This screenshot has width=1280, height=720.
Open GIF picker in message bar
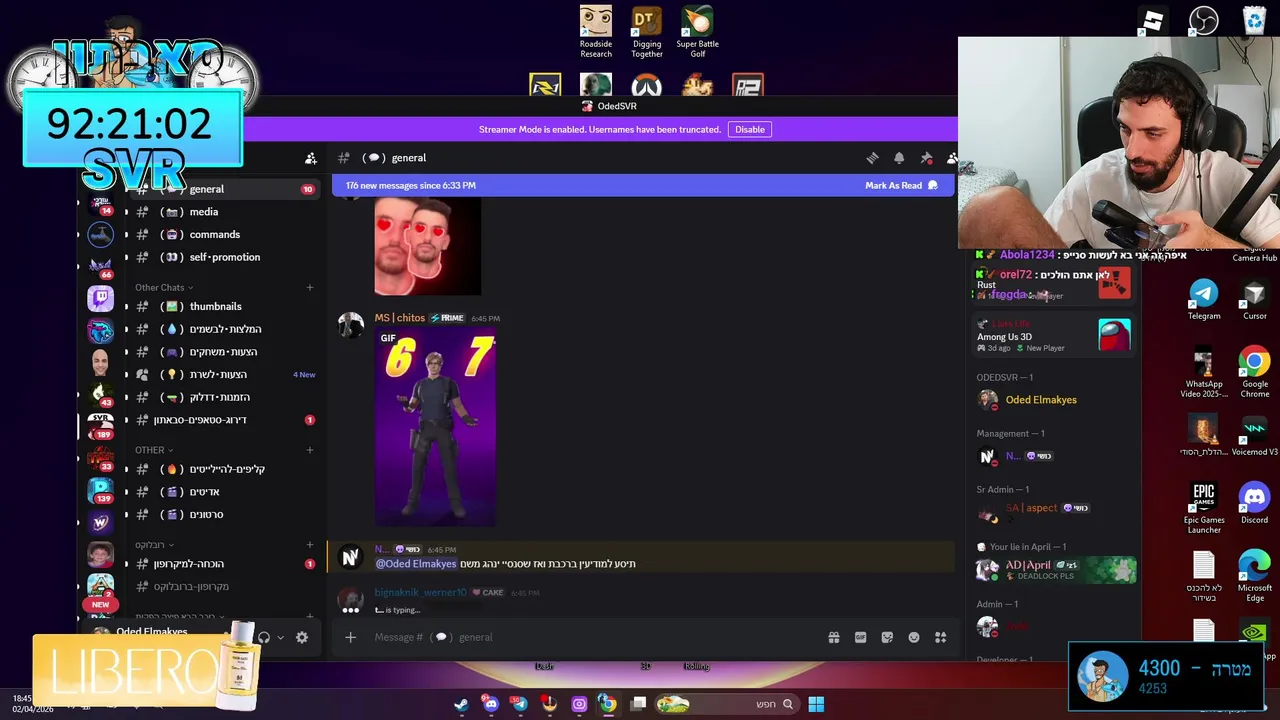pyautogui.click(x=860, y=637)
